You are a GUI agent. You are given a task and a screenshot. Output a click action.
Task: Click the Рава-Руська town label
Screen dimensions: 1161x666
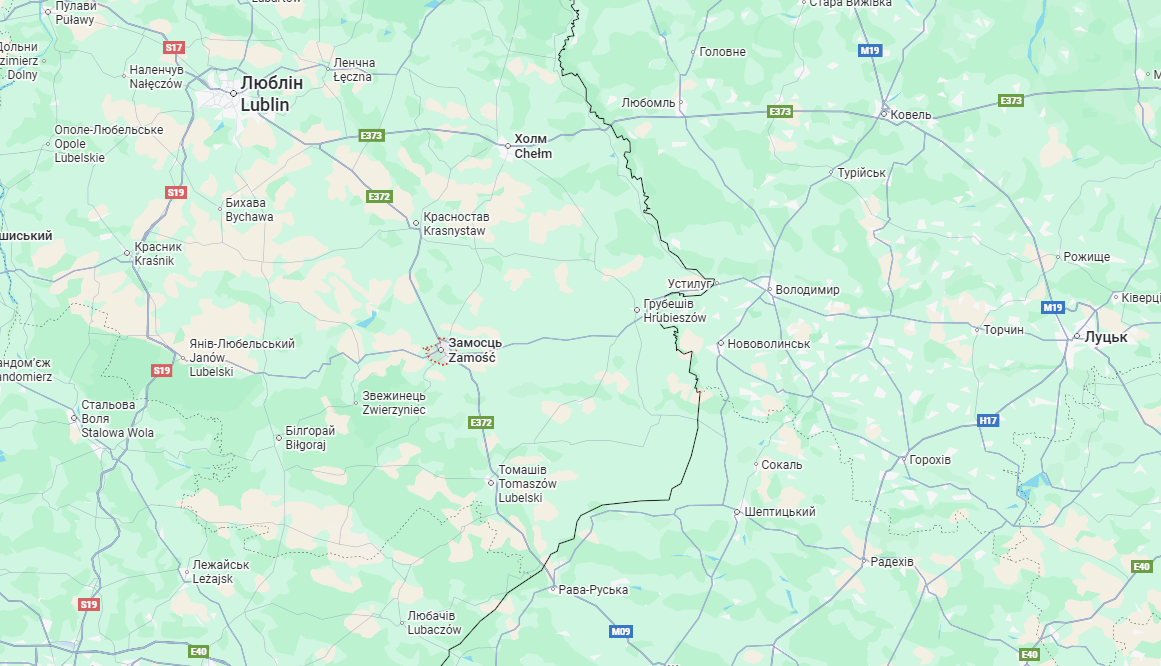[x=593, y=590]
